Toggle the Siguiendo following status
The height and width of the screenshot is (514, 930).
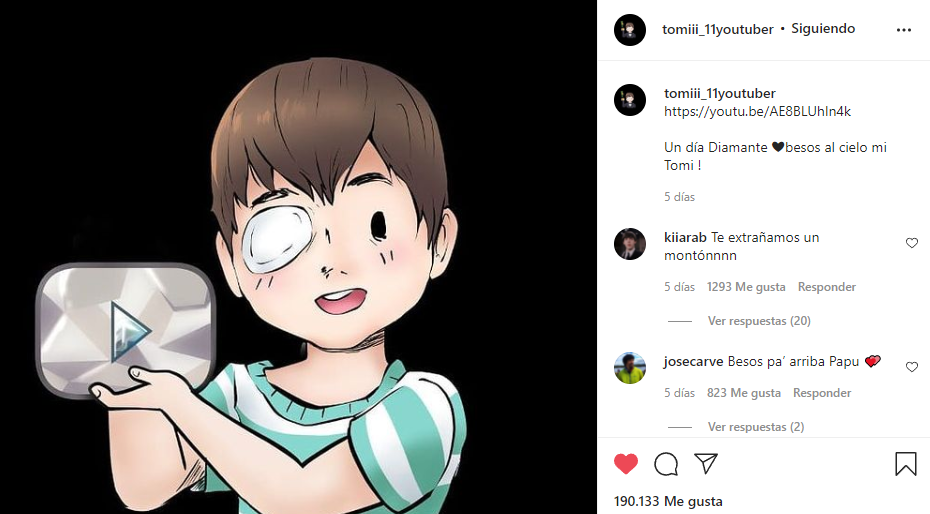click(x=823, y=29)
